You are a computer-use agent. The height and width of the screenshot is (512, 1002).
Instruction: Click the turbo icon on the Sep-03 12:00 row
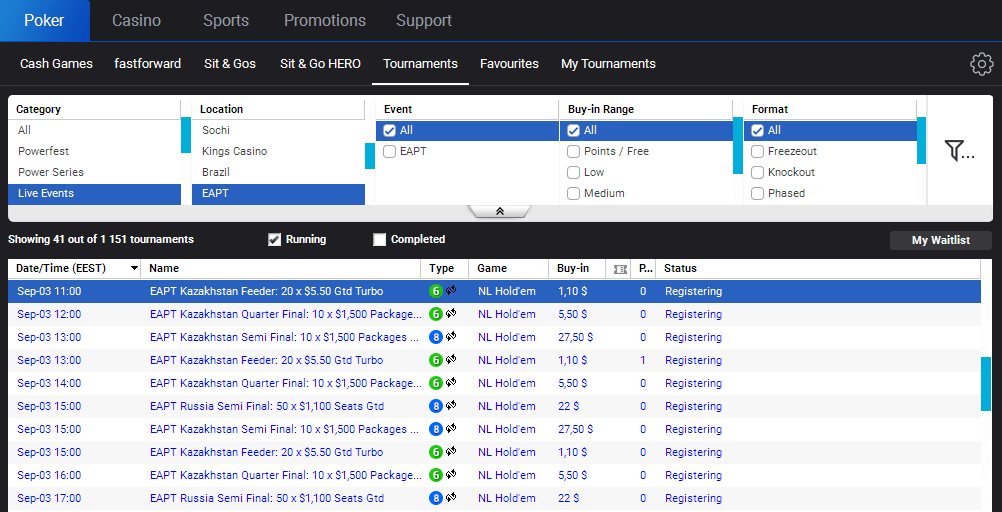[451, 314]
